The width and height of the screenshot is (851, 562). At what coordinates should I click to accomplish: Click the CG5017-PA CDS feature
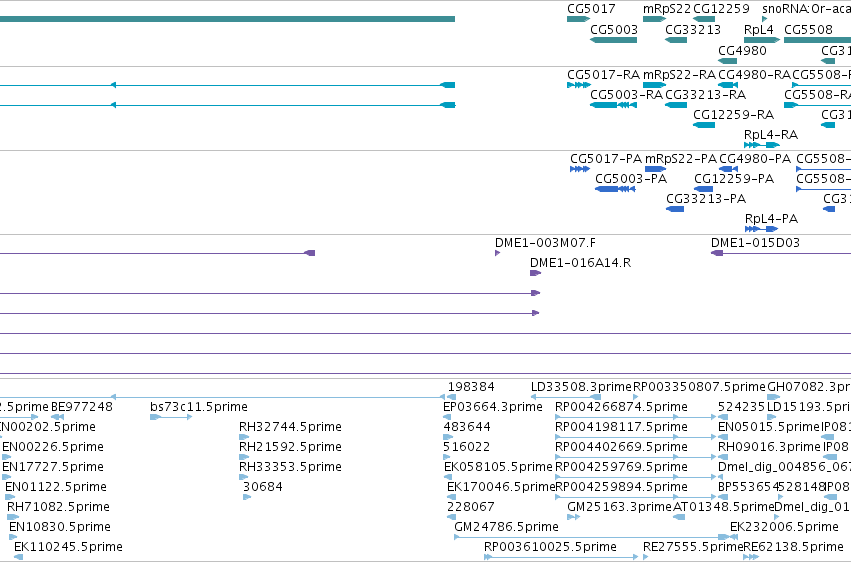point(580,169)
